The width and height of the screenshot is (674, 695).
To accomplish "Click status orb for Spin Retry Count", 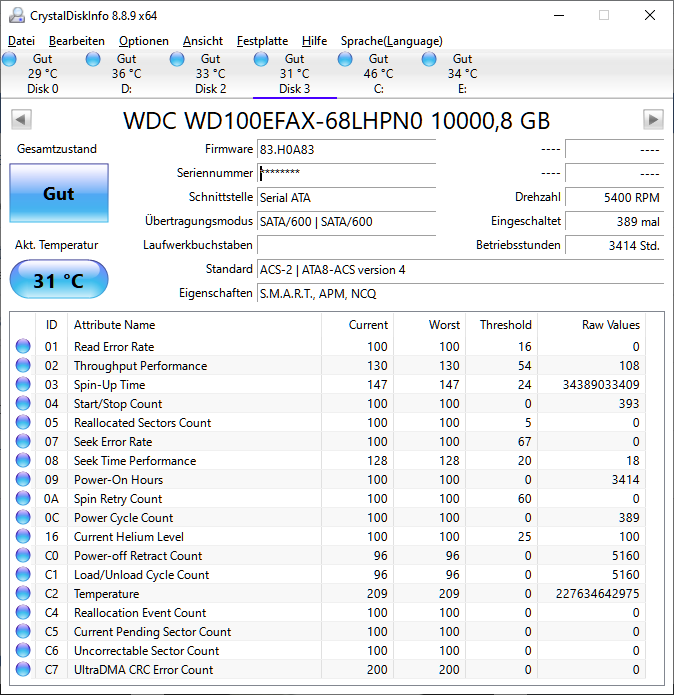I will 23,498.
